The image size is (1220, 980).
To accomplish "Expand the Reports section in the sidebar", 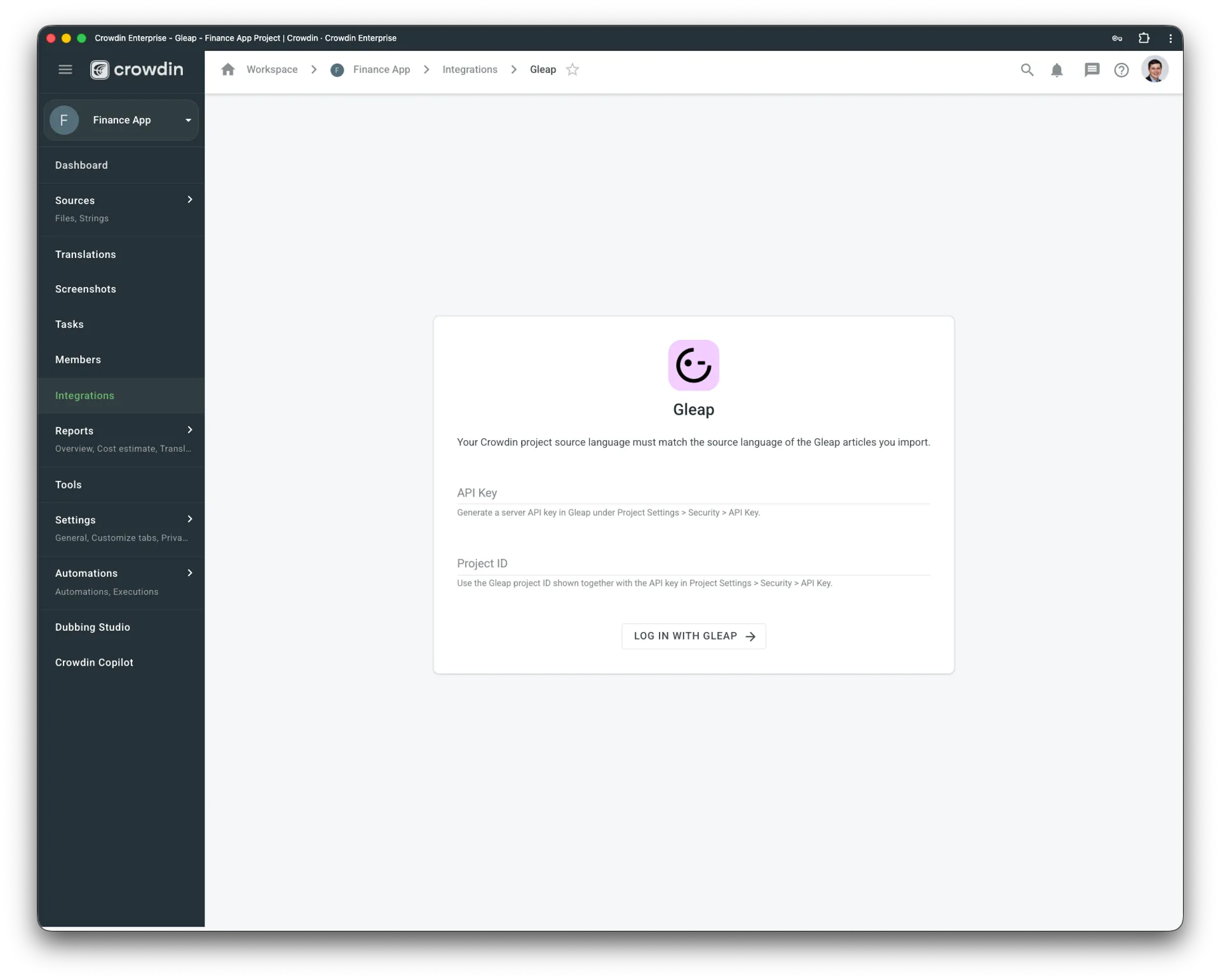I will click(x=189, y=430).
